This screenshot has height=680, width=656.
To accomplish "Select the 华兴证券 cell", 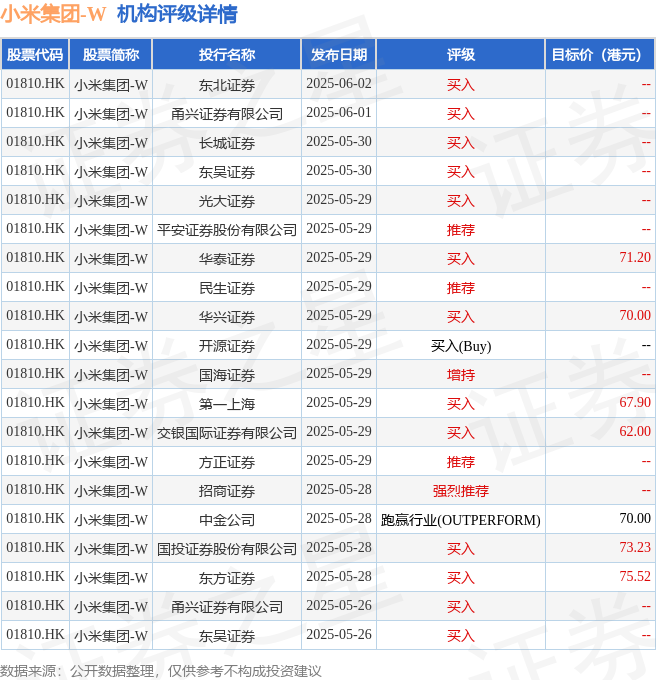I will [227, 317].
